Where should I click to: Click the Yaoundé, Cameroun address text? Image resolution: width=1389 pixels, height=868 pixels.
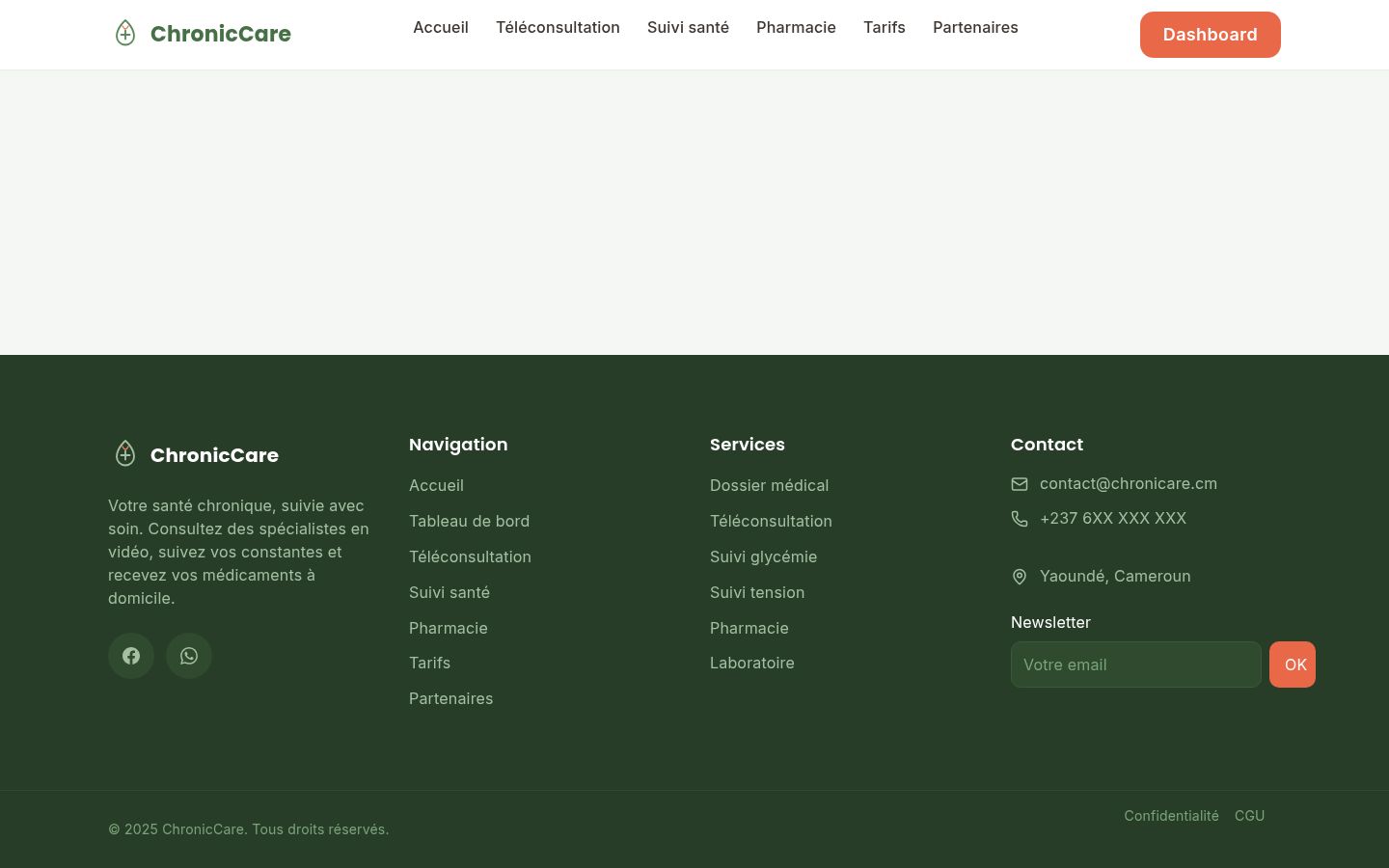1115,577
